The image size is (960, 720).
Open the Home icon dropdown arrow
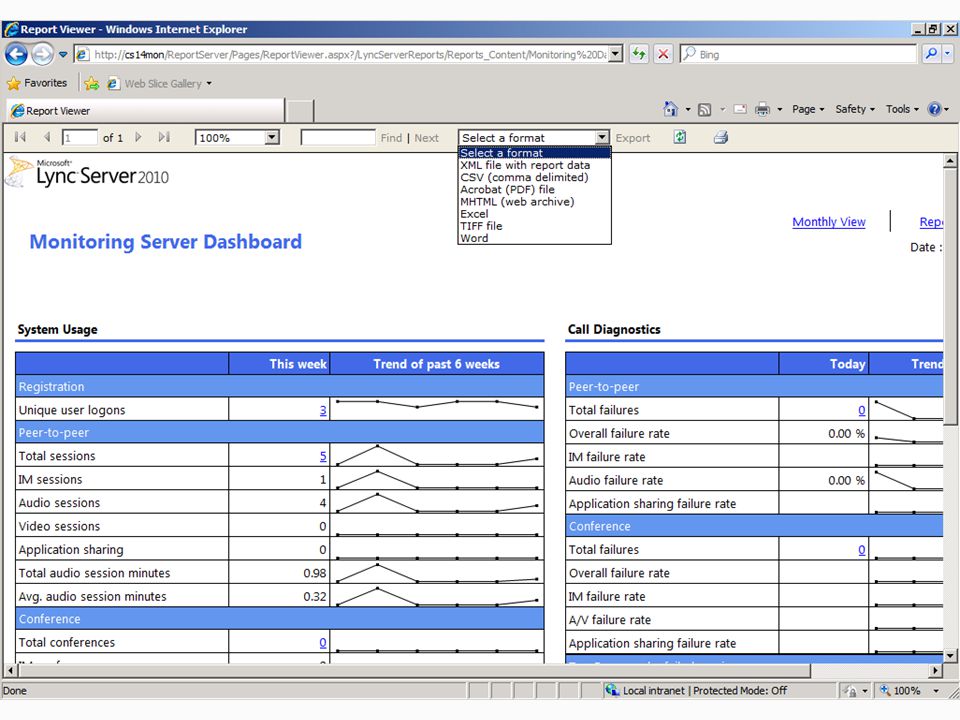pos(688,110)
